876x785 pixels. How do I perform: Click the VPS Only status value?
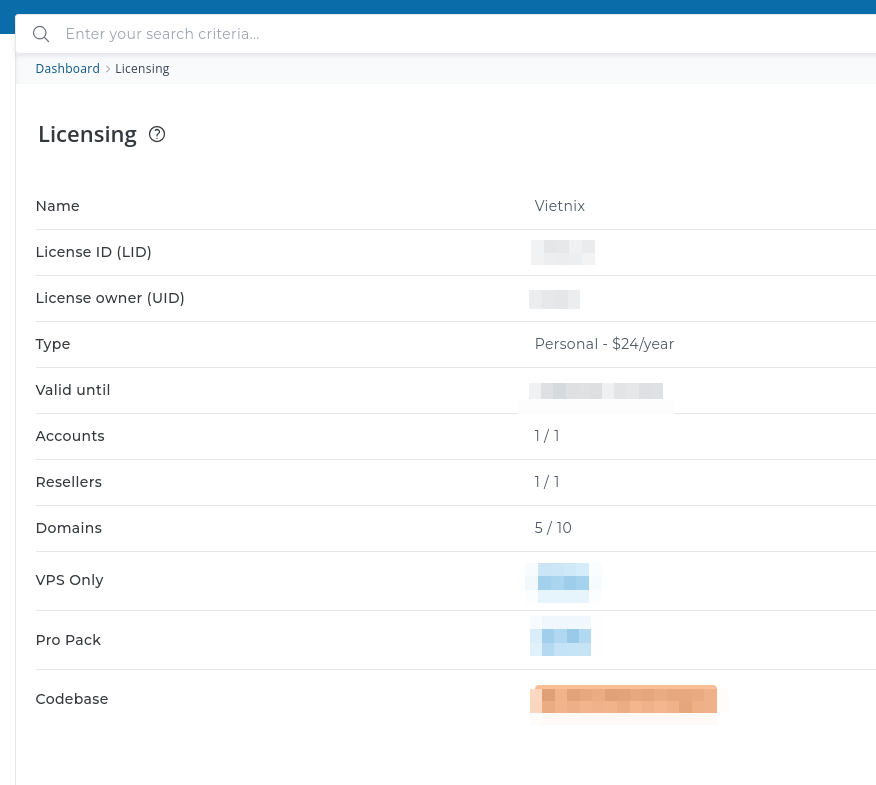point(562,581)
